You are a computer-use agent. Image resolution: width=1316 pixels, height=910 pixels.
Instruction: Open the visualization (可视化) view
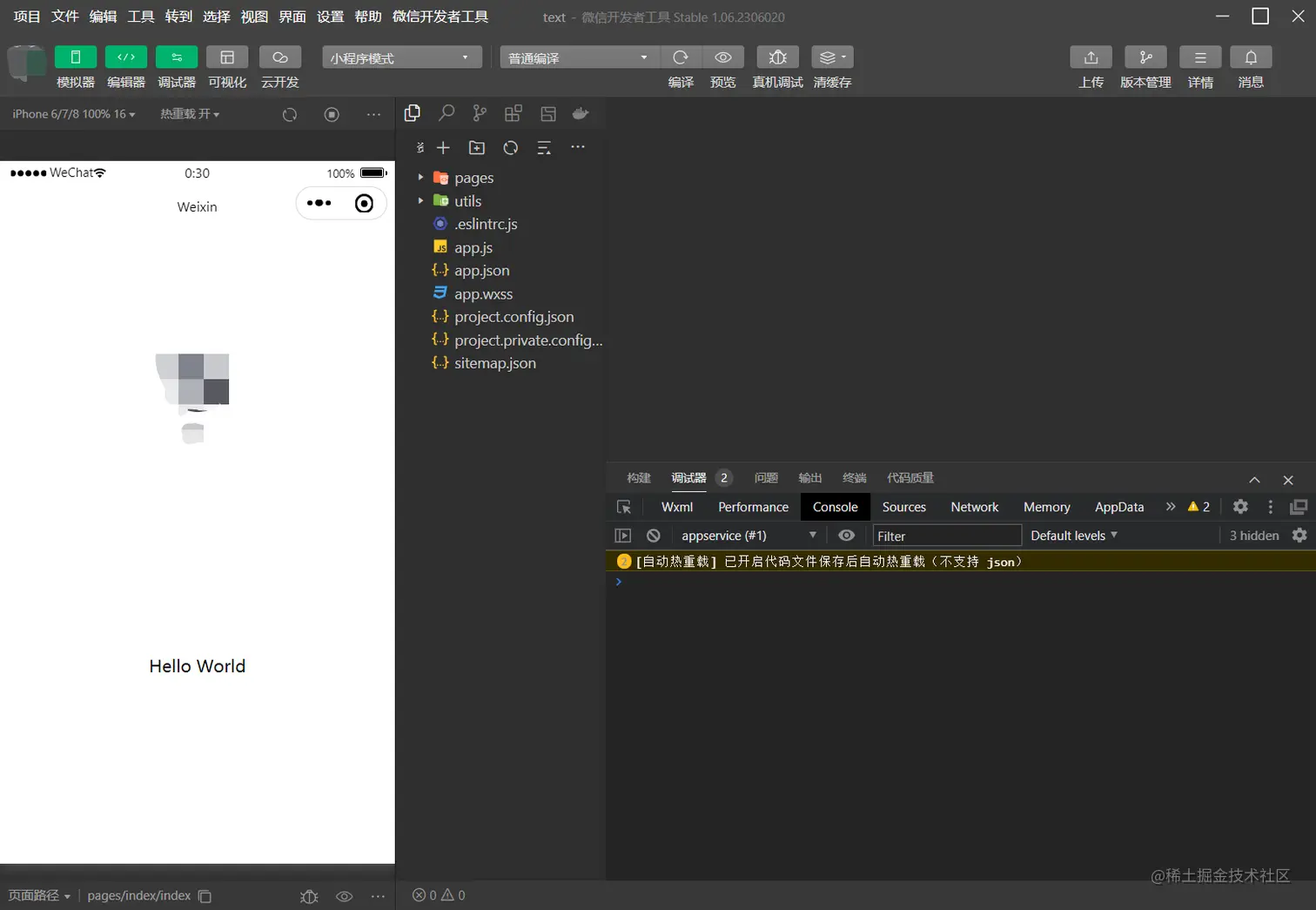(227, 57)
